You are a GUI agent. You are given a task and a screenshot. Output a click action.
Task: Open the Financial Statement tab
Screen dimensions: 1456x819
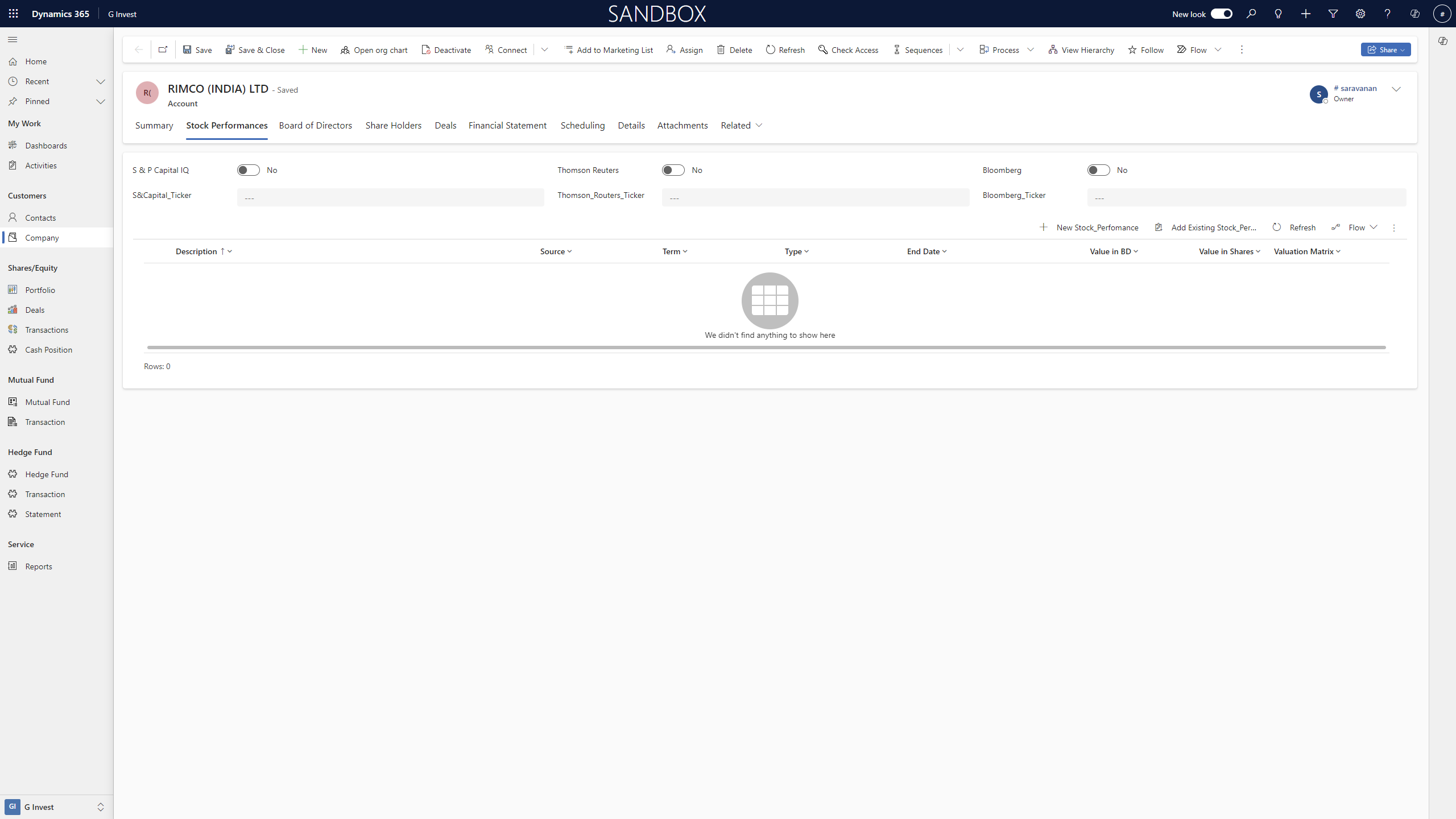[507, 125]
